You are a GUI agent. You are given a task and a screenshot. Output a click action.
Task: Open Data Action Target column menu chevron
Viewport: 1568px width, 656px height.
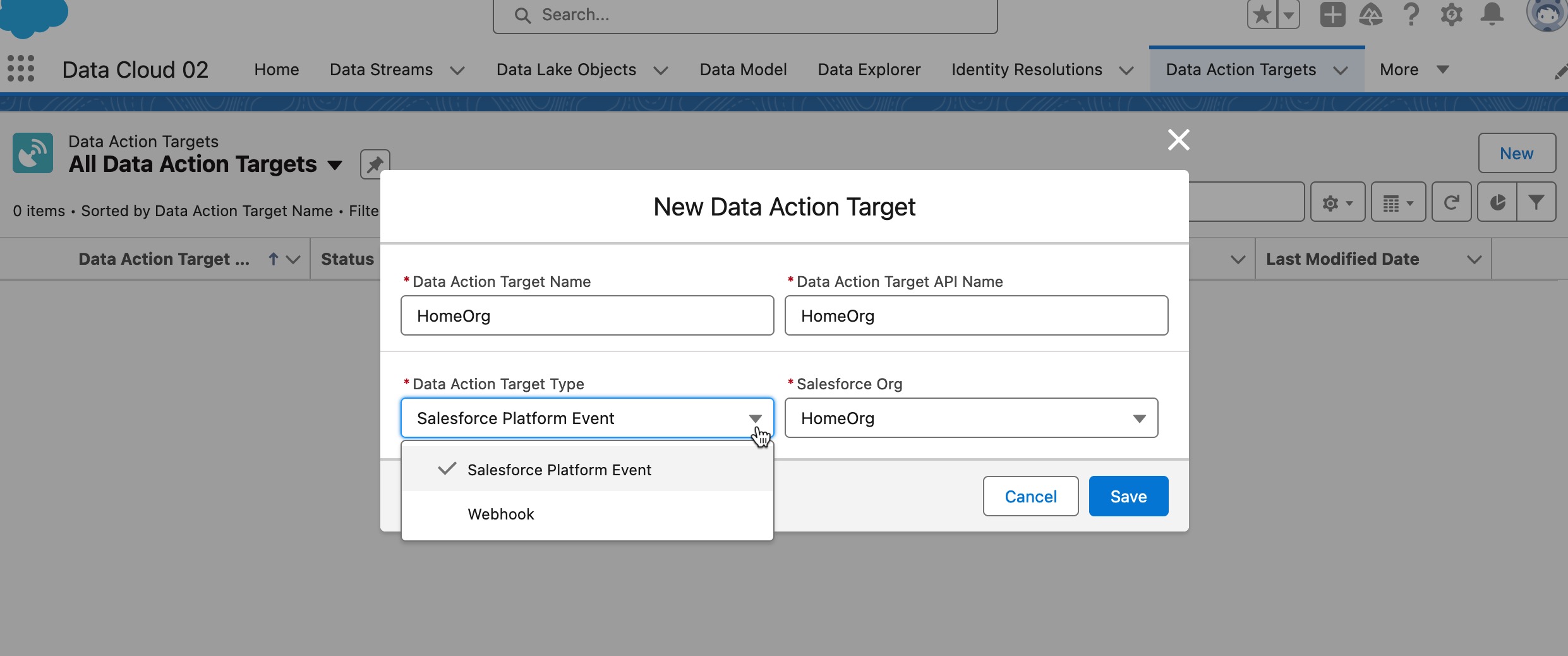coord(293,259)
